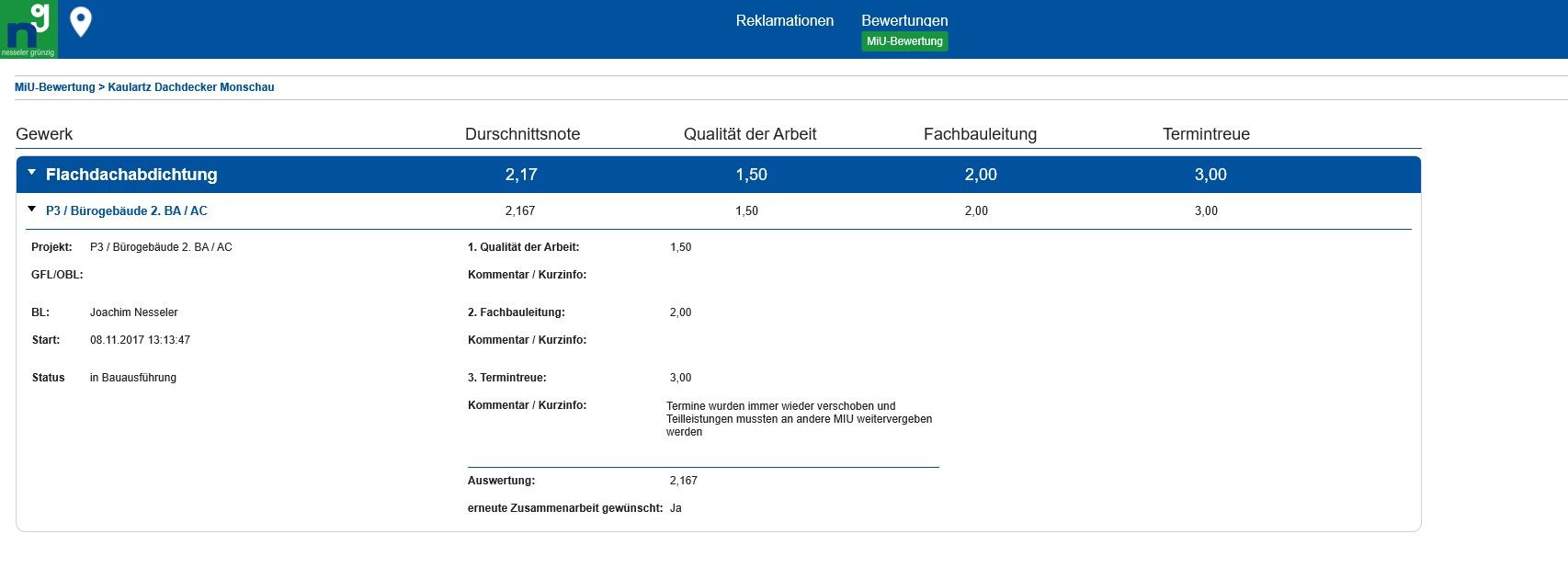Click the Fachbauleitung column header

click(980, 134)
